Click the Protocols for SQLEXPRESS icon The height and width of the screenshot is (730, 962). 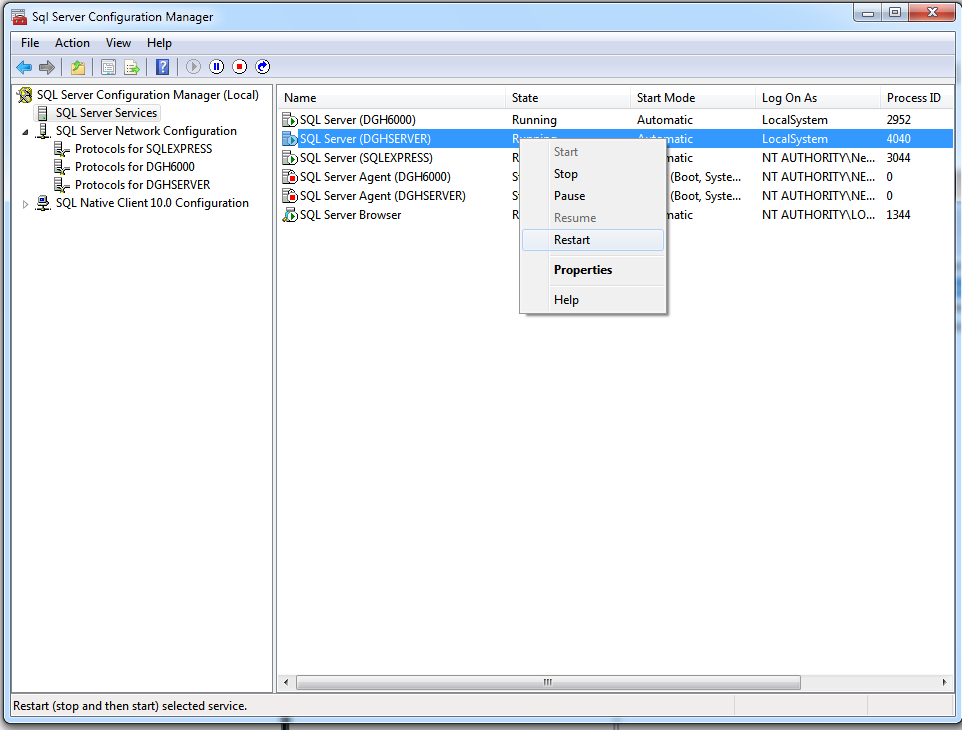click(x=61, y=149)
